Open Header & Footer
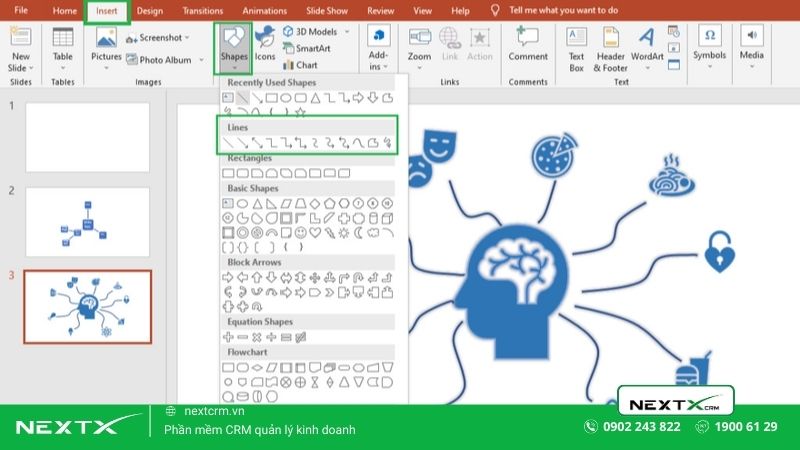 [610, 50]
